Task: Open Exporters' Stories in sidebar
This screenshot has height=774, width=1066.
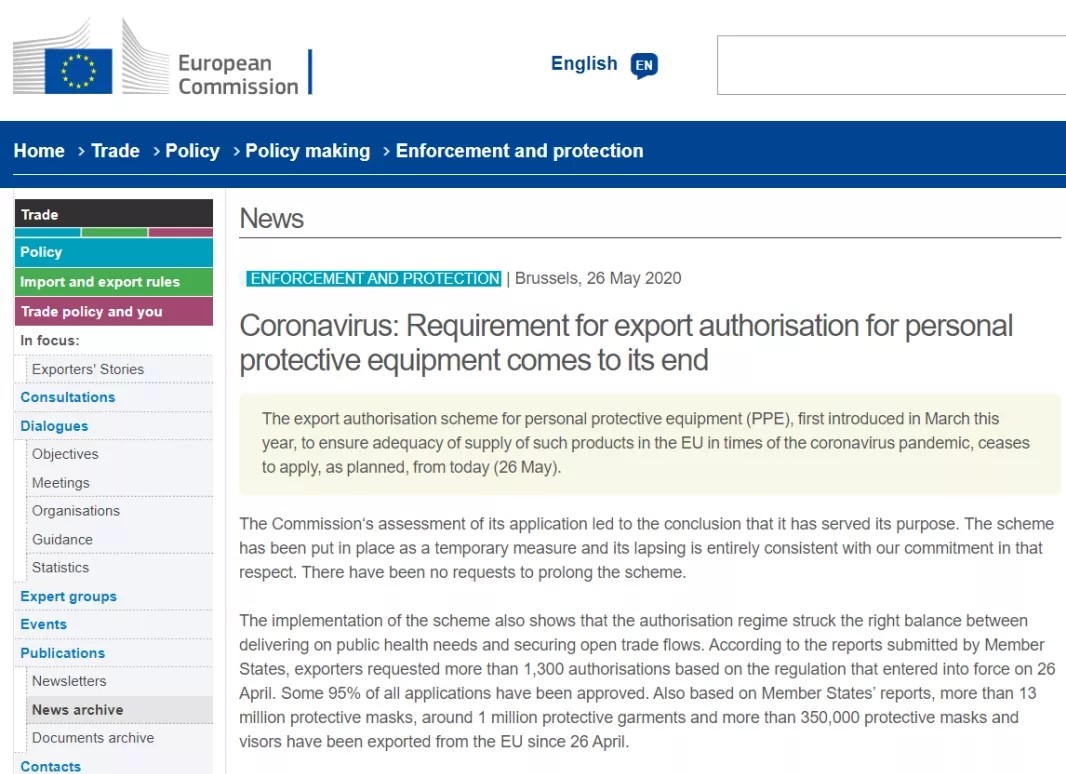Action: [88, 369]
